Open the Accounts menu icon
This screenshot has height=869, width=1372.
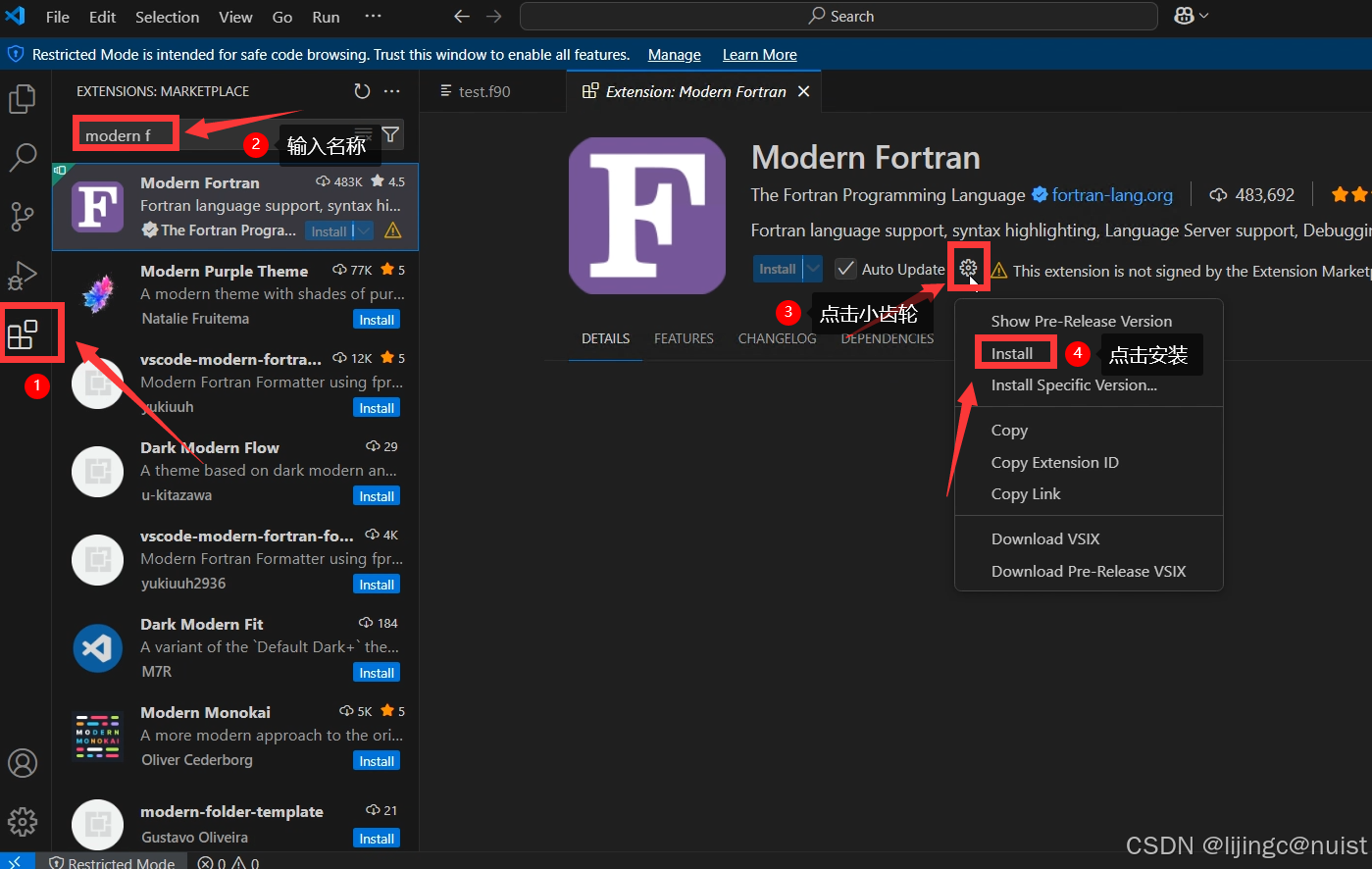(x=23, y=763)
